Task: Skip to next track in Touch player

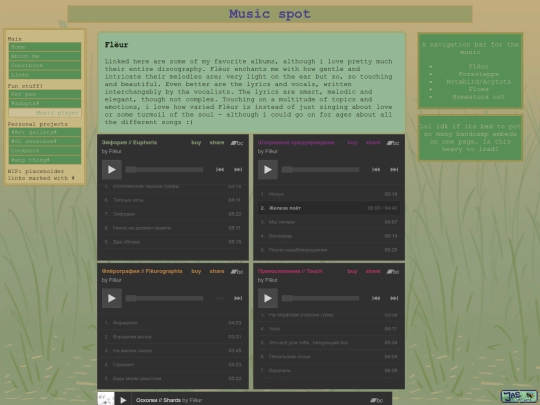Action: [394, 298]
